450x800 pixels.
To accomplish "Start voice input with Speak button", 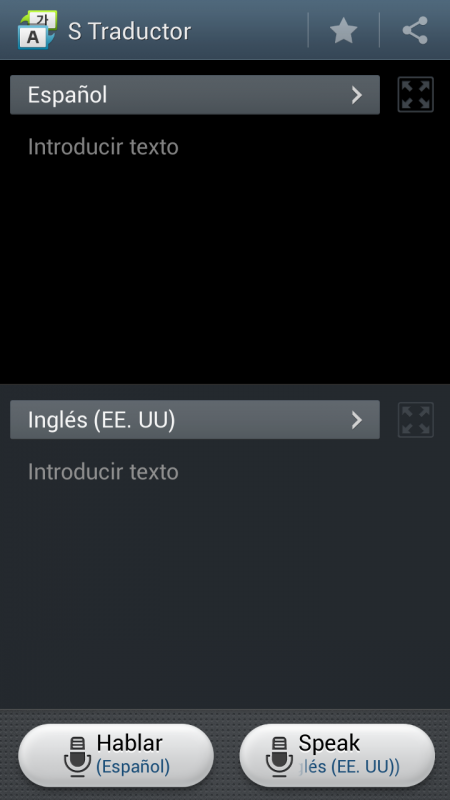I will point(337,755).
